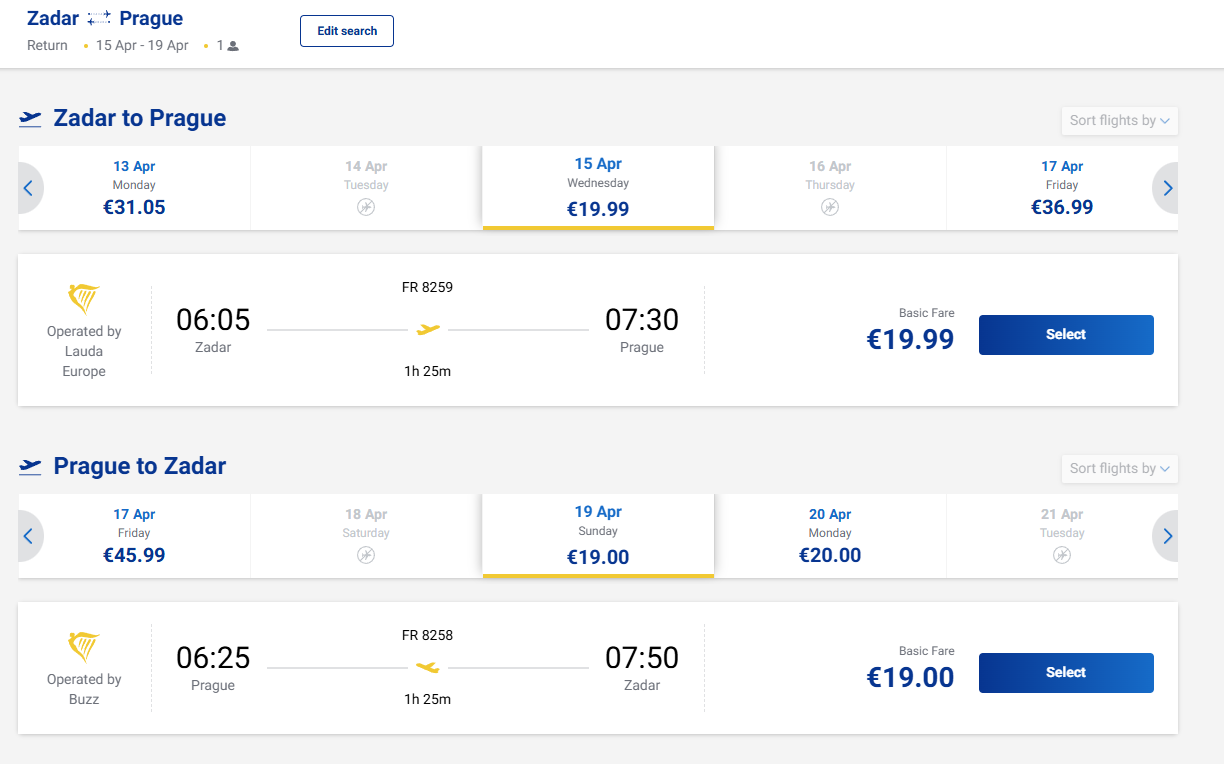
Task: Choose 20 Apr Monday return date tab
Action: (830, 536)
